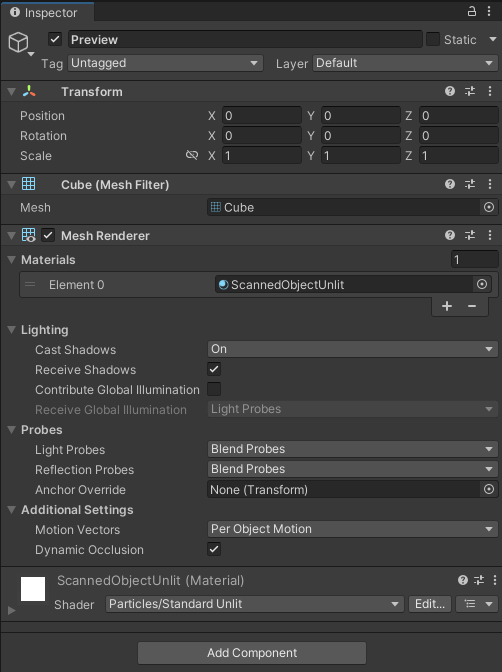Enable Contribute Global Illumination
This screenshot has height=672, width=502.
214,389
